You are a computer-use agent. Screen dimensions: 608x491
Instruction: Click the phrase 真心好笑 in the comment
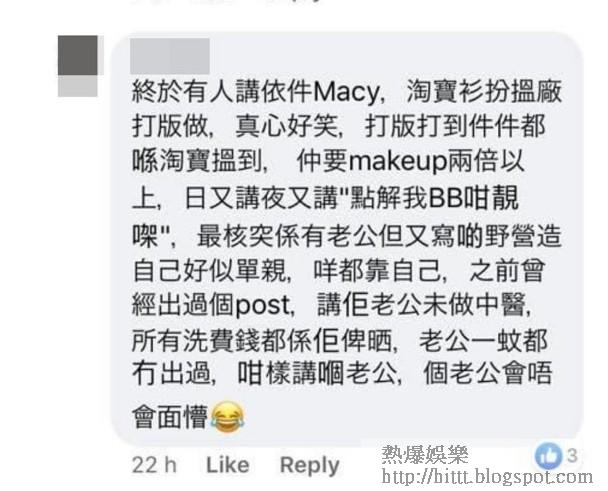tap(287, 127)
